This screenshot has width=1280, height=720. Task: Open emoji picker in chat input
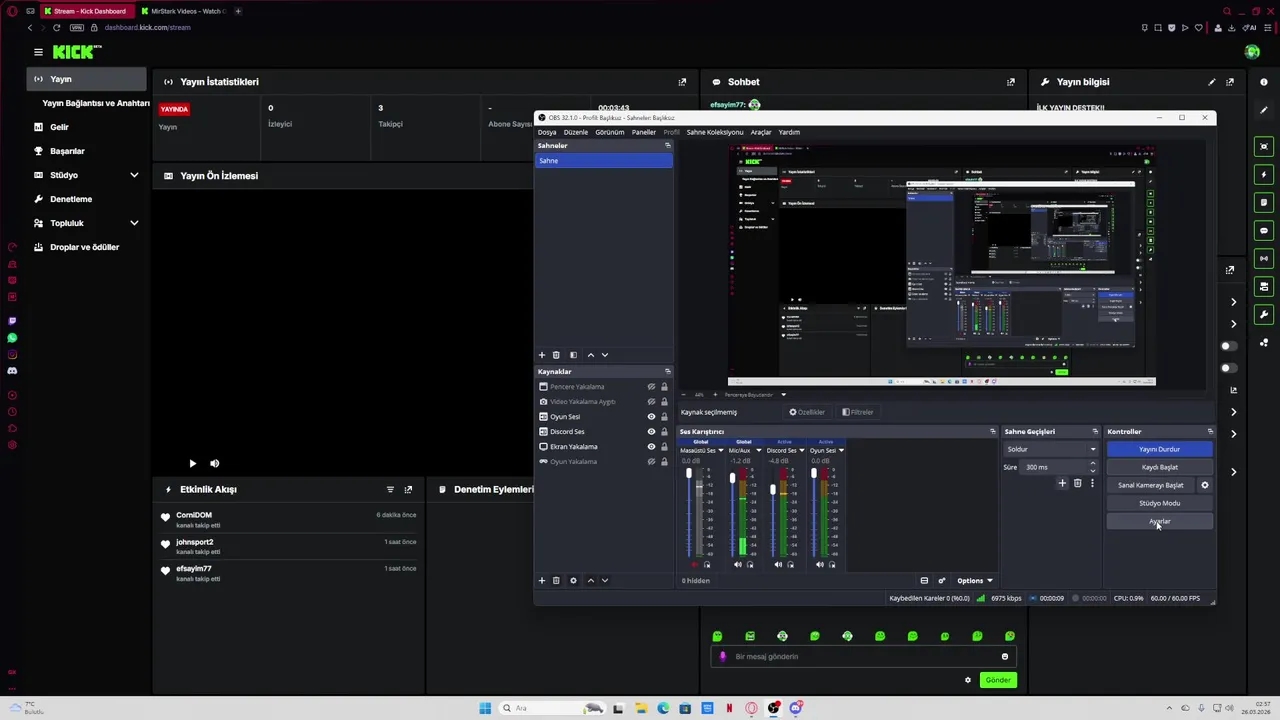pyautogui.click(x=1005, y=657)
